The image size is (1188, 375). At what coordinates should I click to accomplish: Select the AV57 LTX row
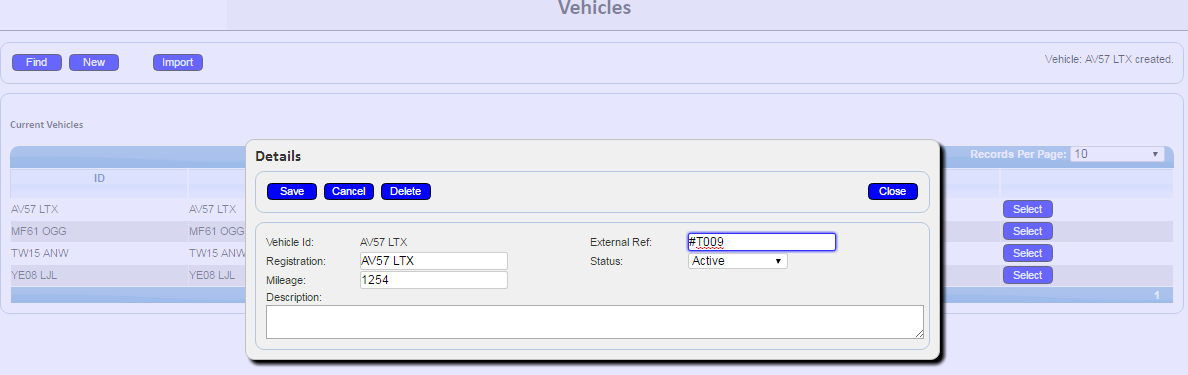tap(1027, 209)
